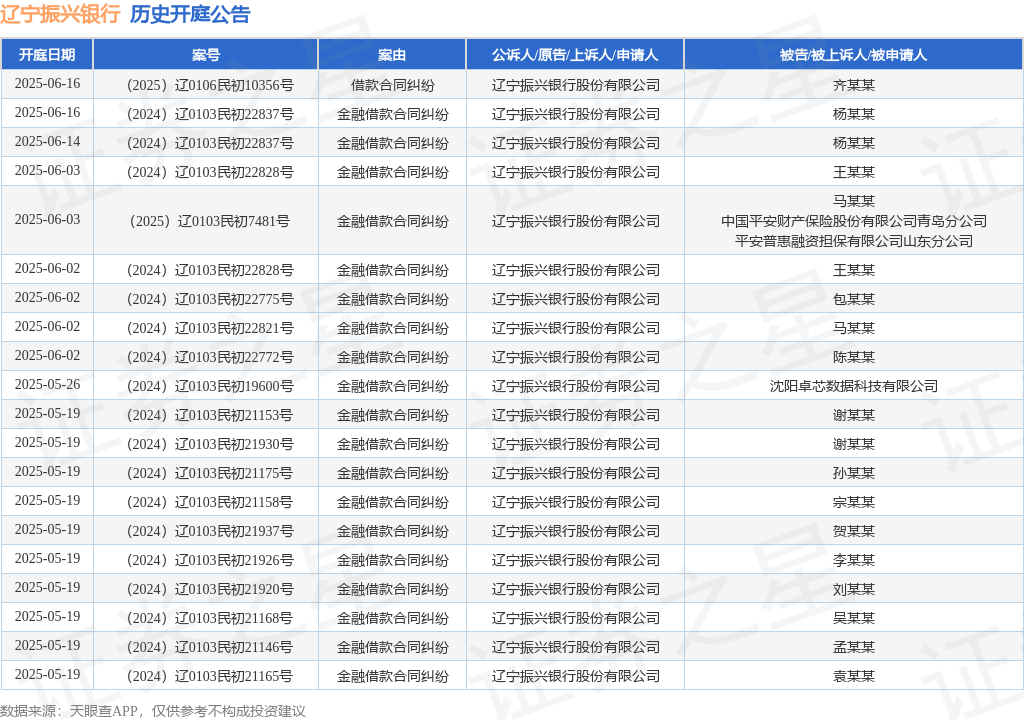The width and height of the screenshot is (1024, 720).
Task: Select defendant 齐某某
Action: click(x=854, y=85)
